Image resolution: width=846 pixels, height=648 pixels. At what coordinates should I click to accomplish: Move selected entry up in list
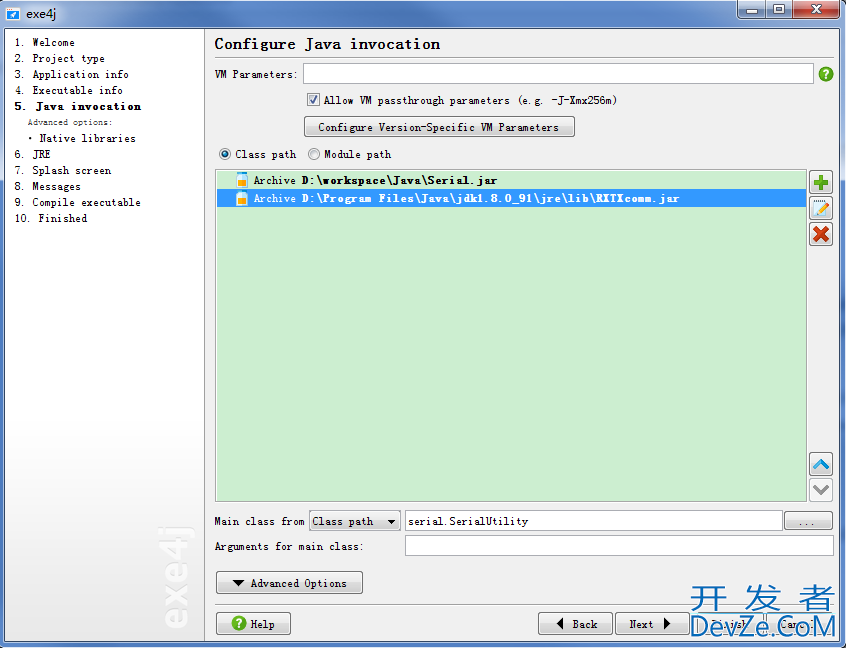(821, 464)
